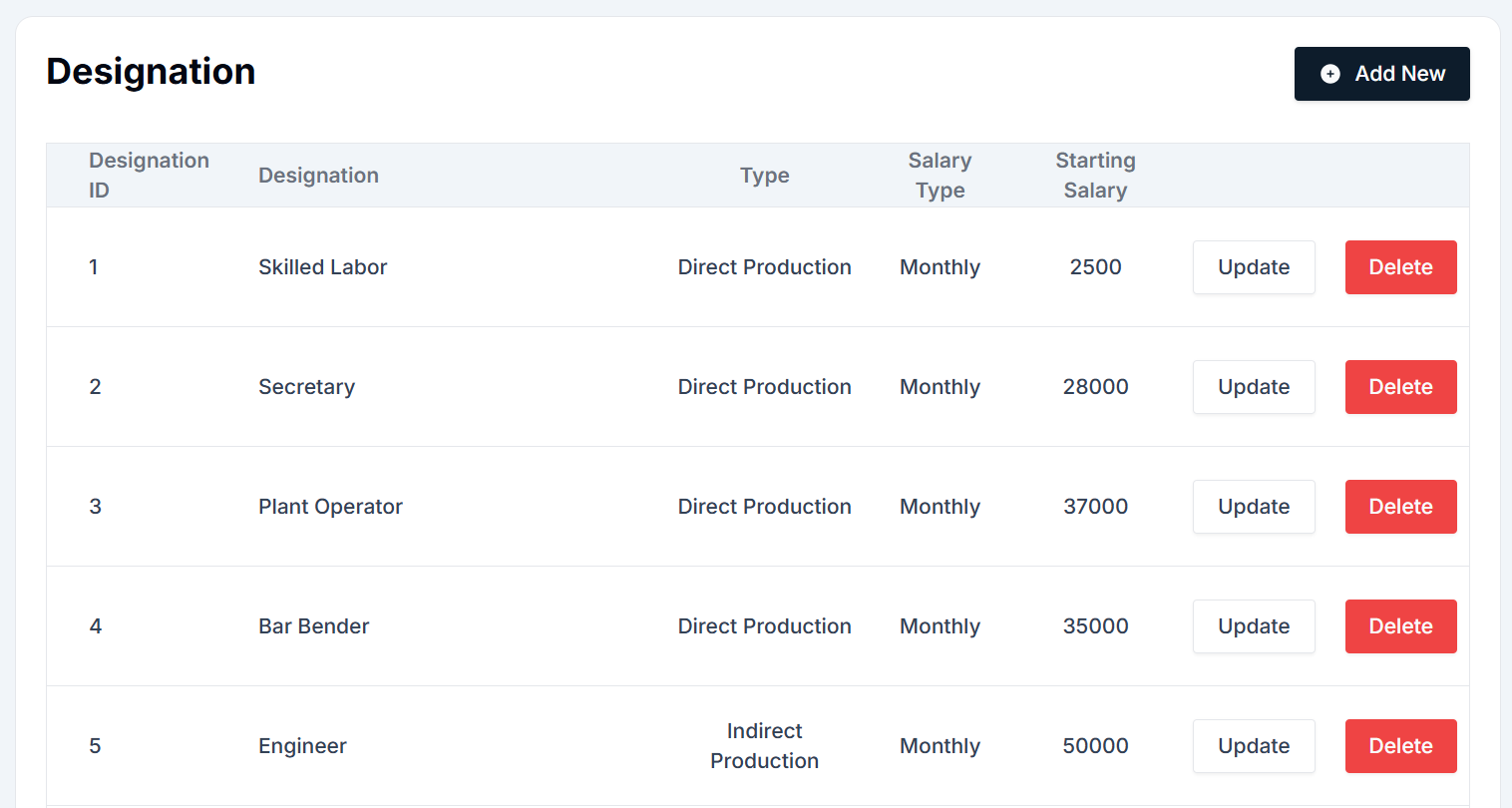Delete the Engineer designation
The image size is (1512, 808).
[1400, 745]
